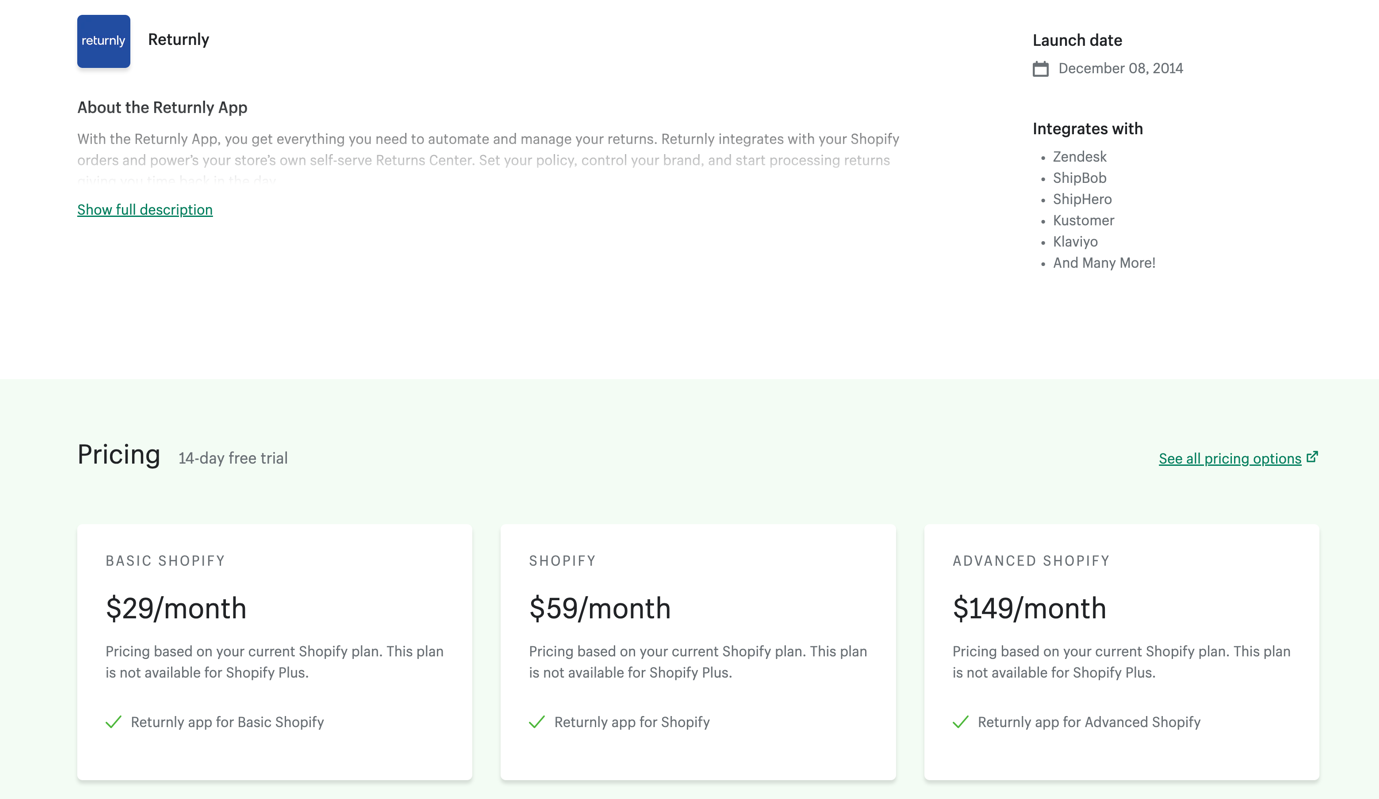Image resolution: width=1379 pixels, height=799 pixels.
Task: Click the BASIC SHOPIFY plan title
Action: point(166,561)
